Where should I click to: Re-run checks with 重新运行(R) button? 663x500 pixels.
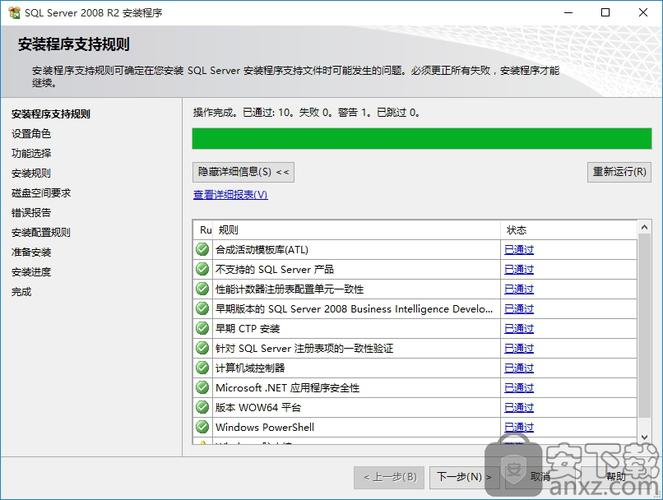pos(619,172)
